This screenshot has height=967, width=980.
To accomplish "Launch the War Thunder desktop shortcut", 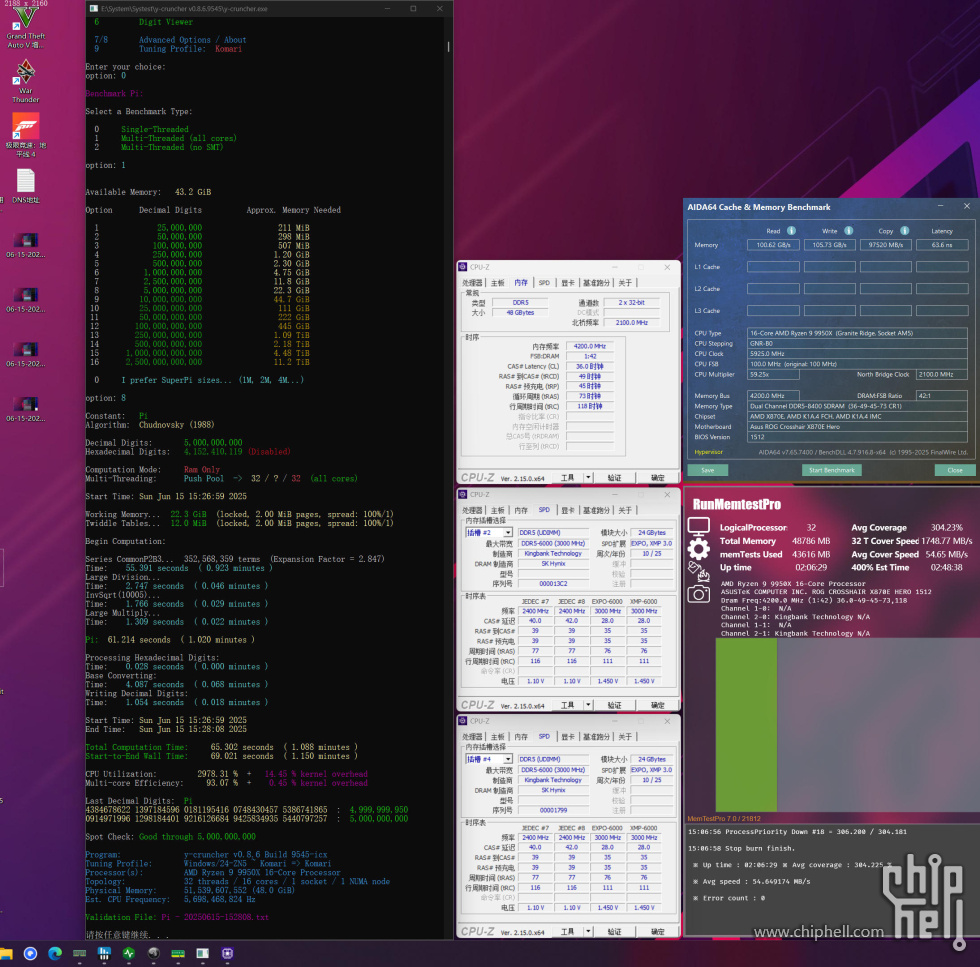I will (x=26, y=81).
